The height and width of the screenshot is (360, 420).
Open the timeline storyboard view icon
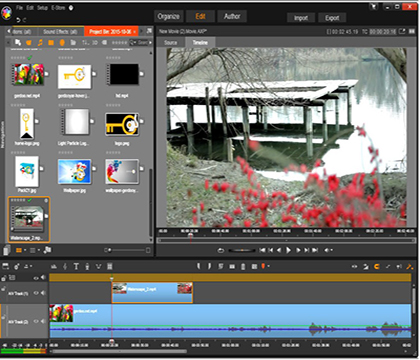pos(5,266)
